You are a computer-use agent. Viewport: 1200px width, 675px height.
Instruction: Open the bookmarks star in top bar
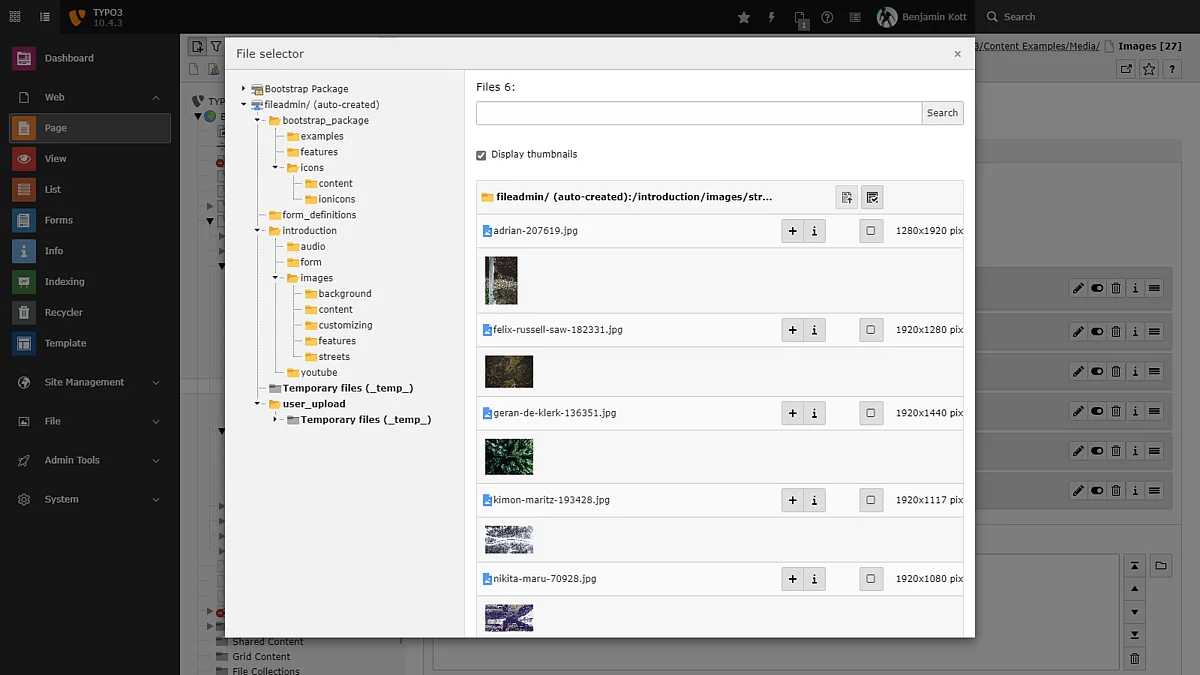coord(743,17)
